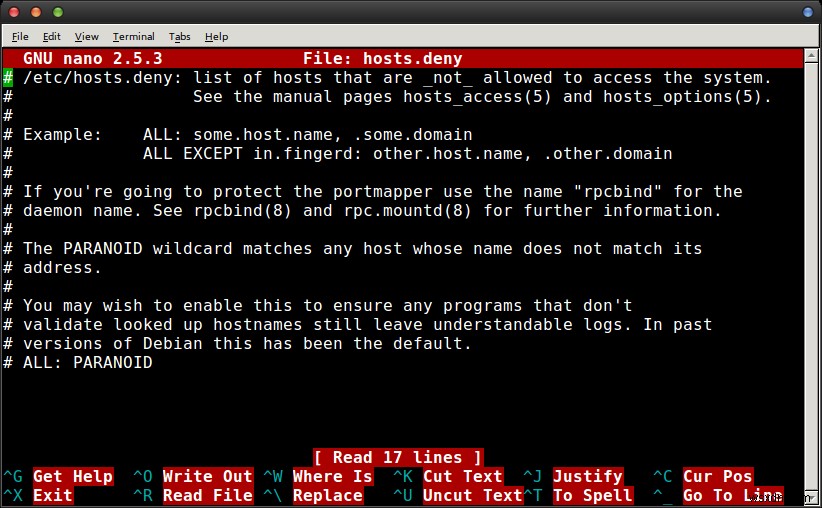Place cursor on the green highlighted # character
The height and width of the screenshot is (508, 822).
coord(8,78)
